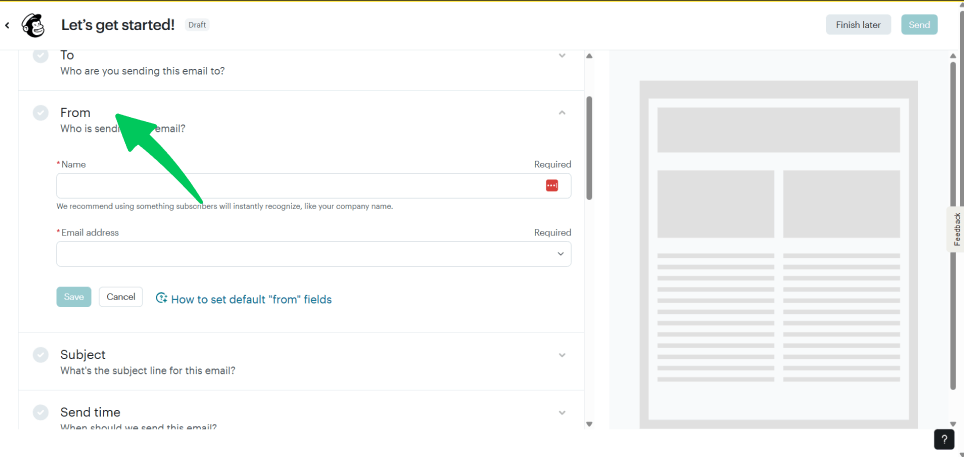The width and height of the screenshot is (964, 457).
Task: Click the From section check circle
Action: pos(41,113)
